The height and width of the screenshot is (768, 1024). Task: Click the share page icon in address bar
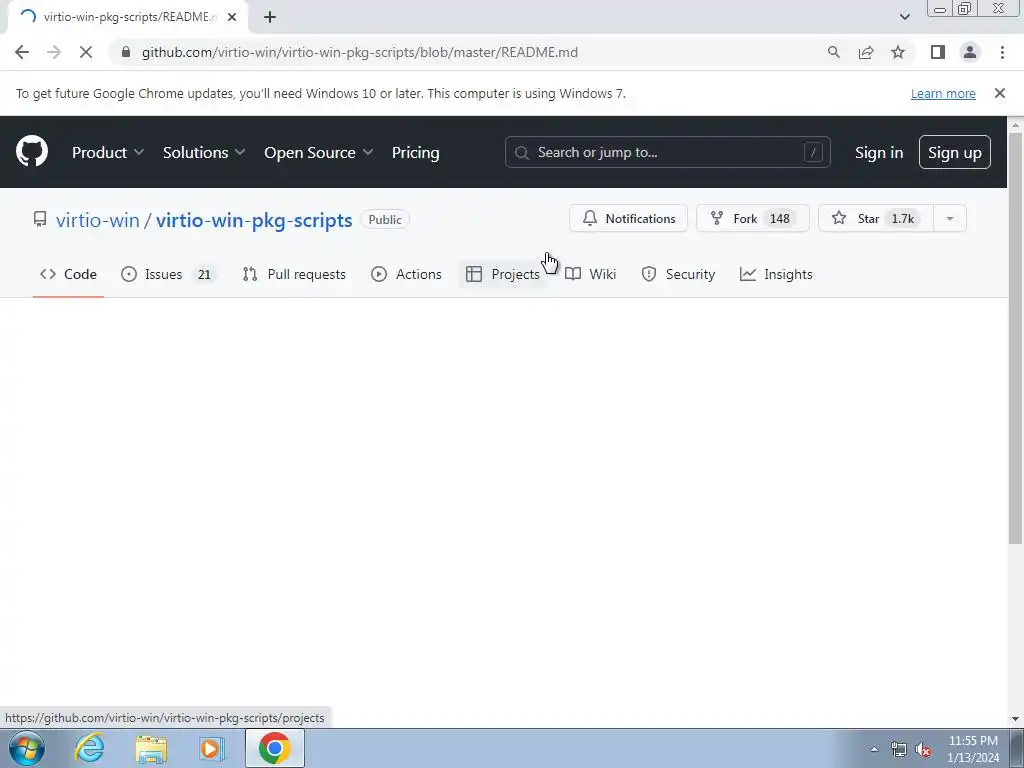(x=866, y=52)
